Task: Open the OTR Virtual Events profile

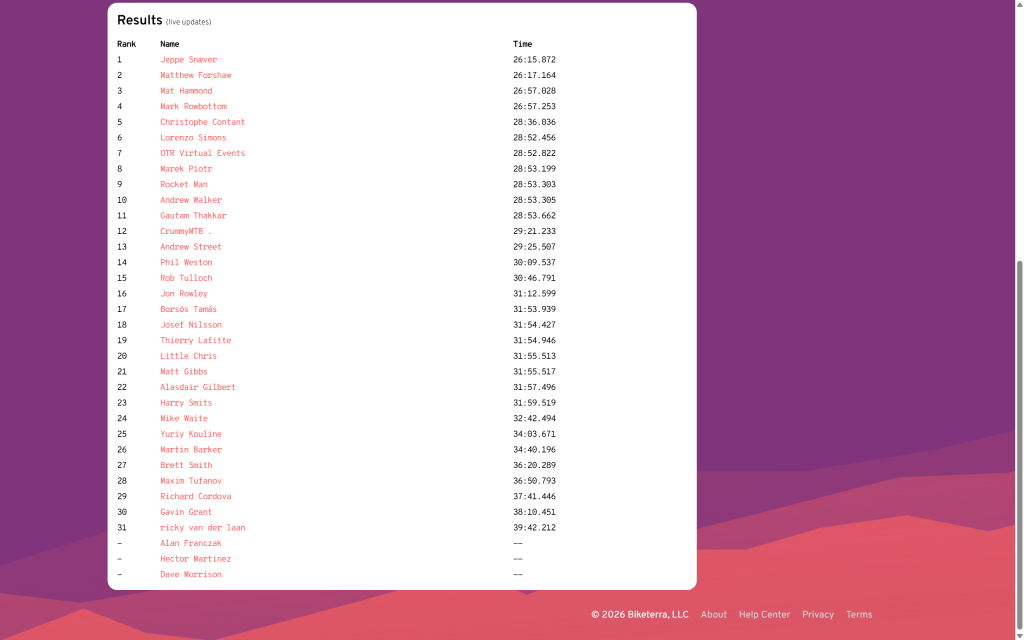Action: pos(202,154)
